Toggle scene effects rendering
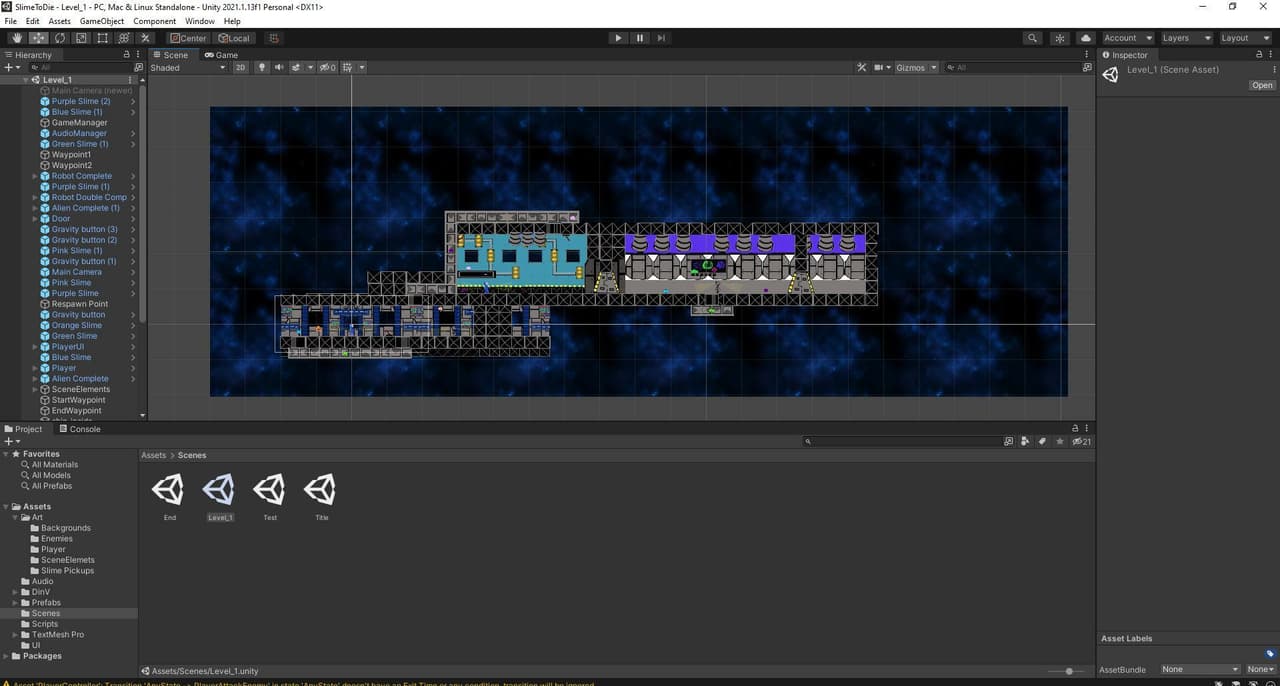The width and height of the screenshot is (1280, 686). [x=296, y=67]
